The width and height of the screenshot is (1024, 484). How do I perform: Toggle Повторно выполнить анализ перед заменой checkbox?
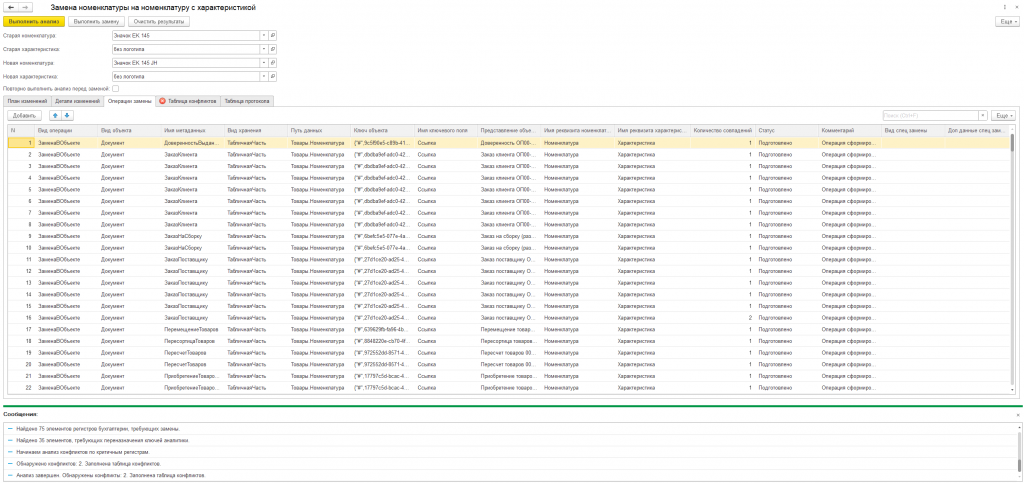[x=116, y=89]
